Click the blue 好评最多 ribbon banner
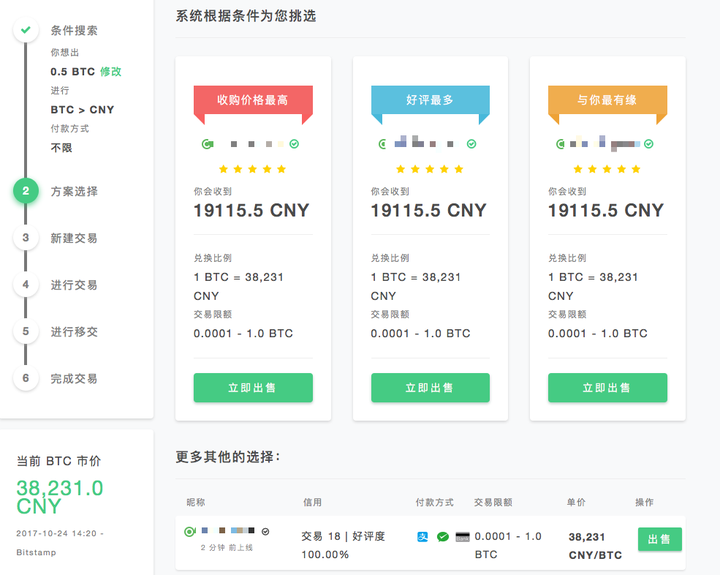This screenshot has width=720, height=575. coord(430,100)
